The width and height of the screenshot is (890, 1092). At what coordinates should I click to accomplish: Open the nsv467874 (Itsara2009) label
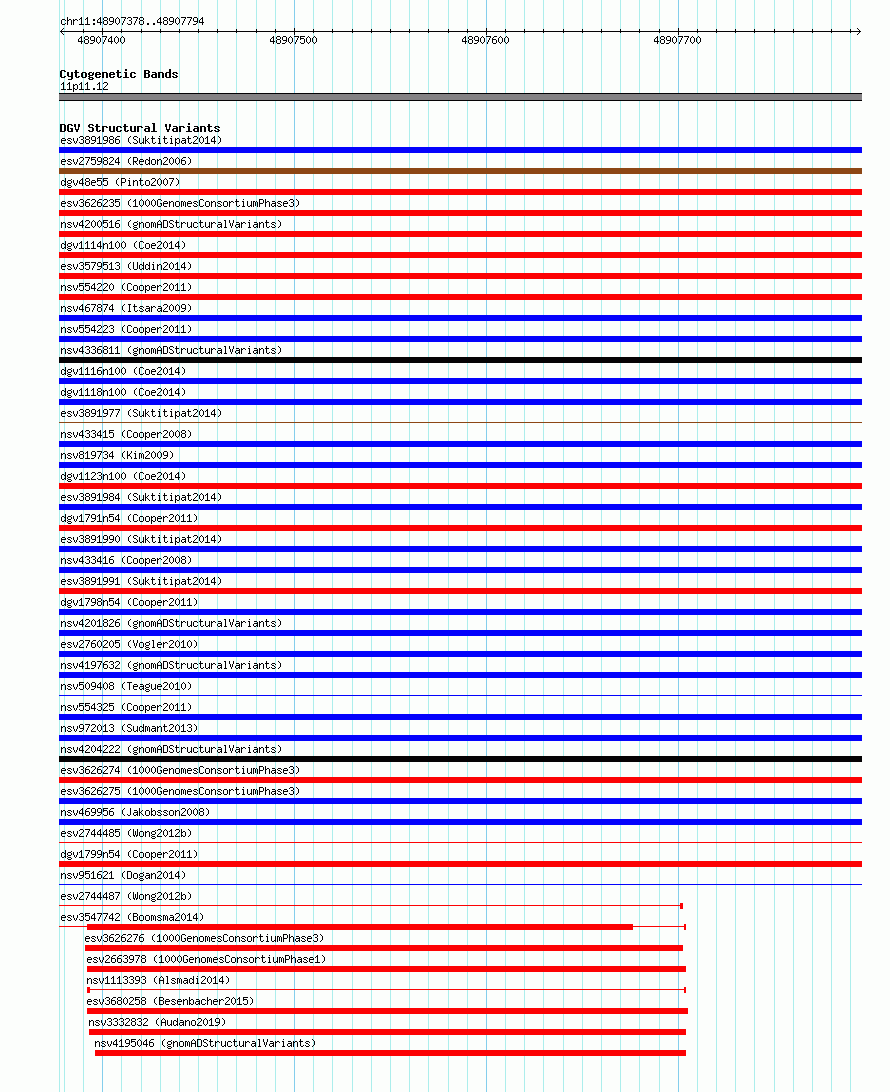(x=126, y=308)
